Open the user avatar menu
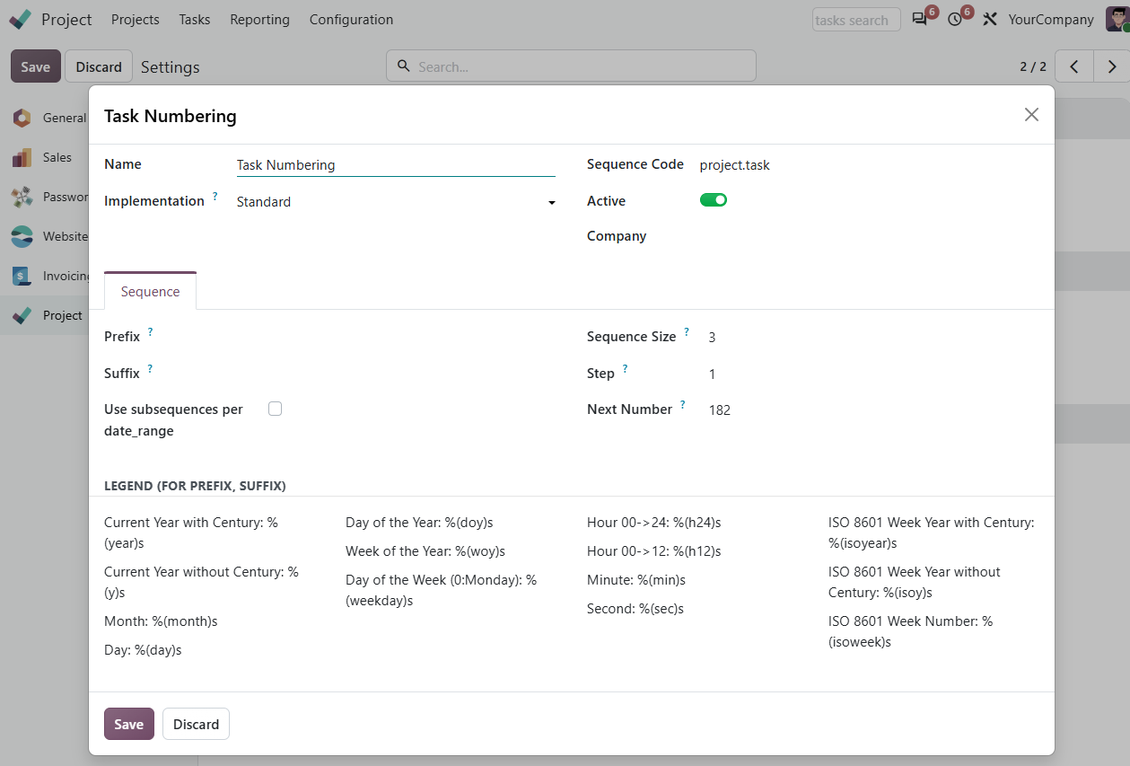Viewport: 1130px width, 766px height. pos(1117,19)
